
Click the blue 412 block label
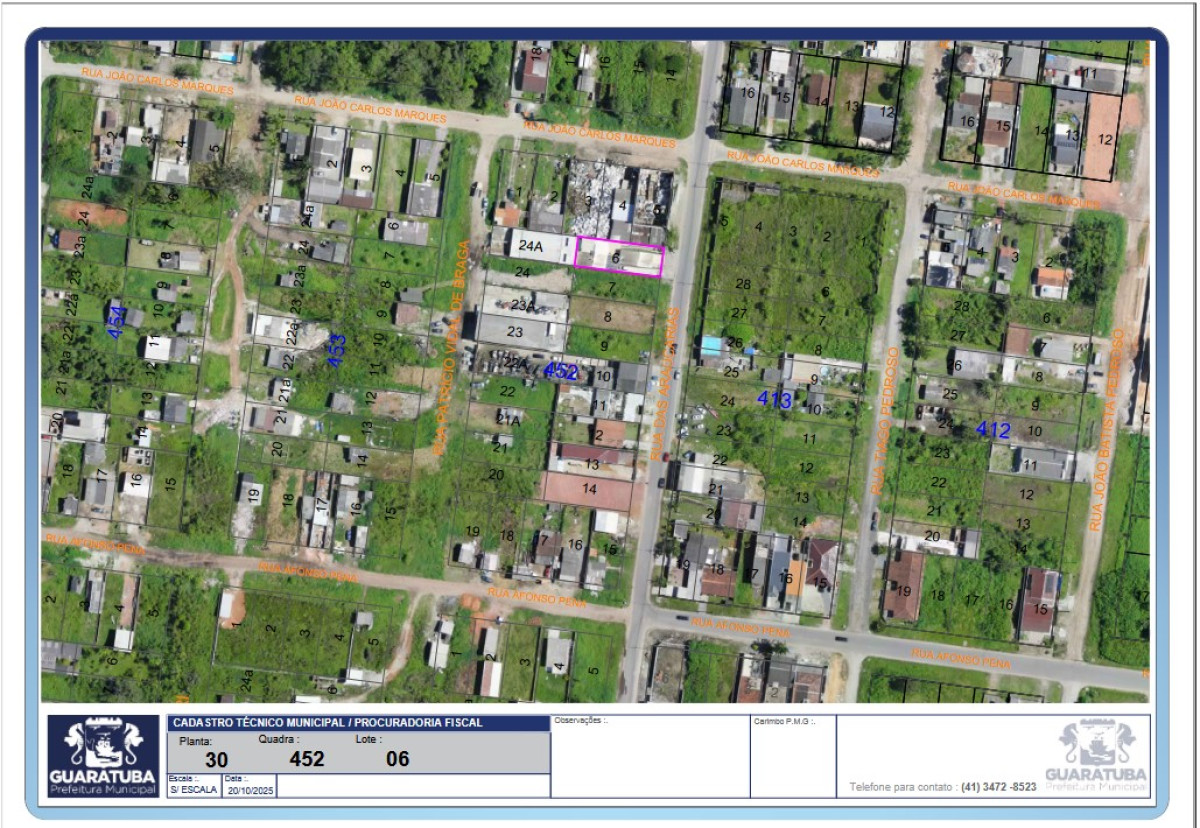tap(993, 430)
